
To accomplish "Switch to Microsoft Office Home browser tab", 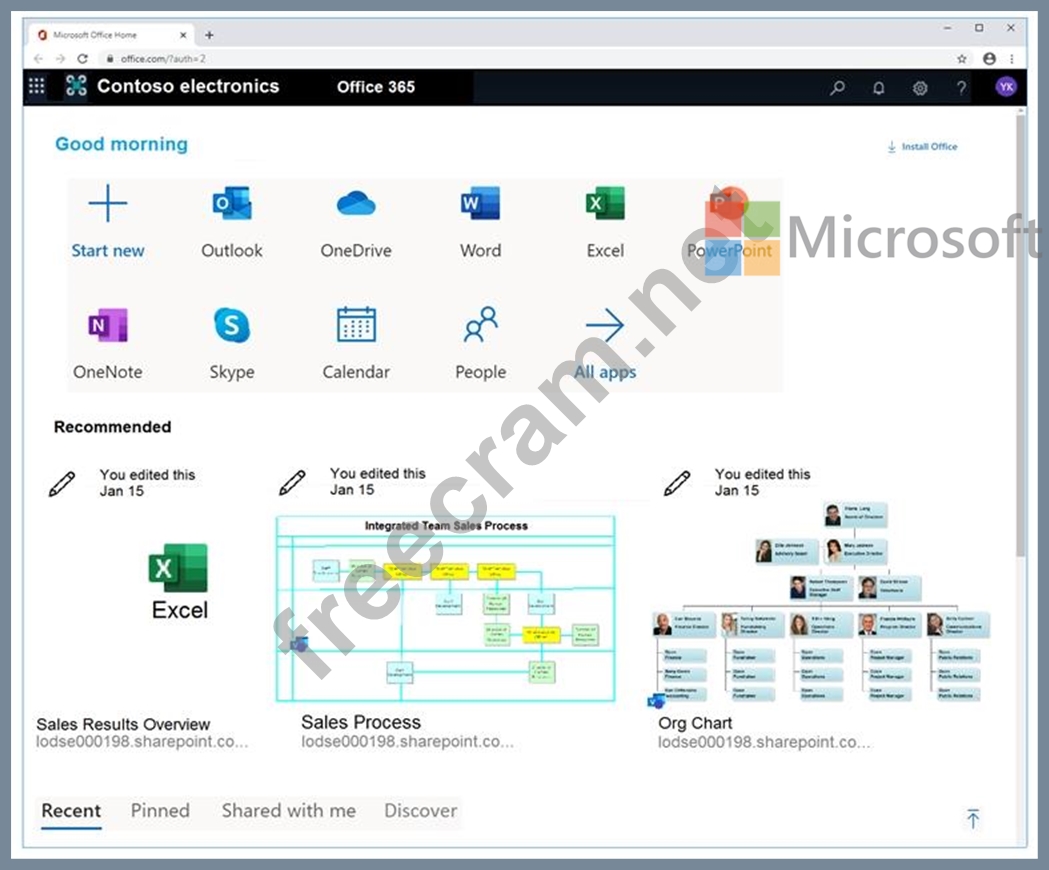I will pyautogui.click(x=110, y=35).
